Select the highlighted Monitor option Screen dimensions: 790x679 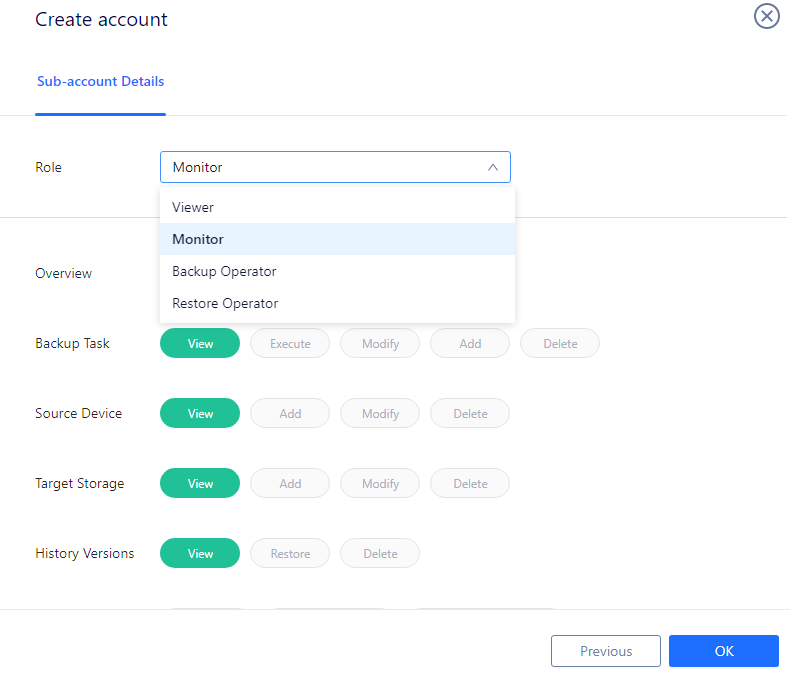tap(337, 239)
